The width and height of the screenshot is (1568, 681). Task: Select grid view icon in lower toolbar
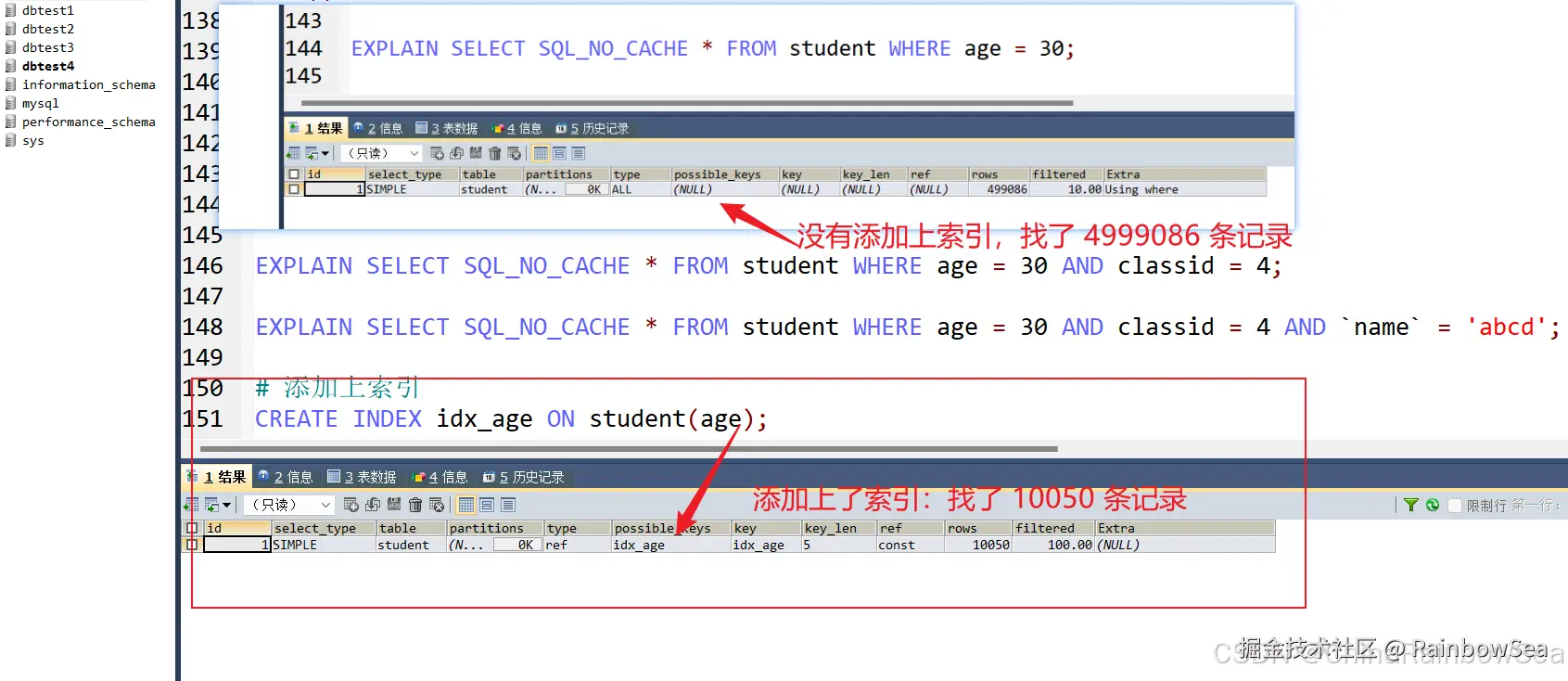tap(466, 505)
